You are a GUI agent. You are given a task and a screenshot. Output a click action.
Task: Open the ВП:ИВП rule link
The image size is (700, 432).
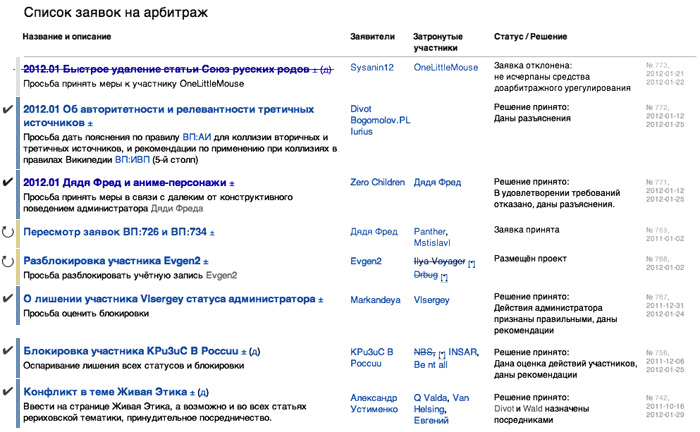(131, 159)
